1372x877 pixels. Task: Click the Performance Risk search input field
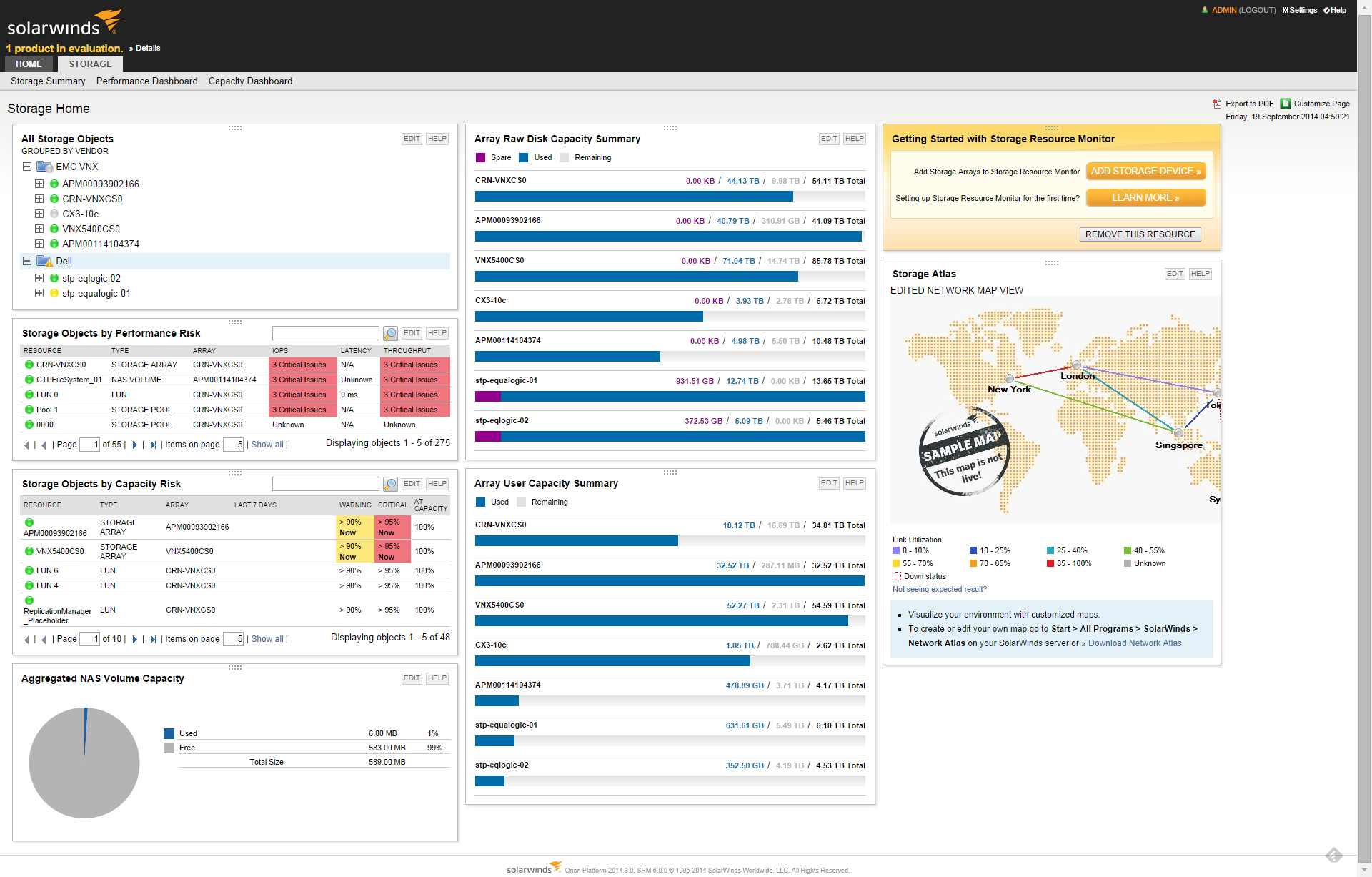tap(325, 334)
